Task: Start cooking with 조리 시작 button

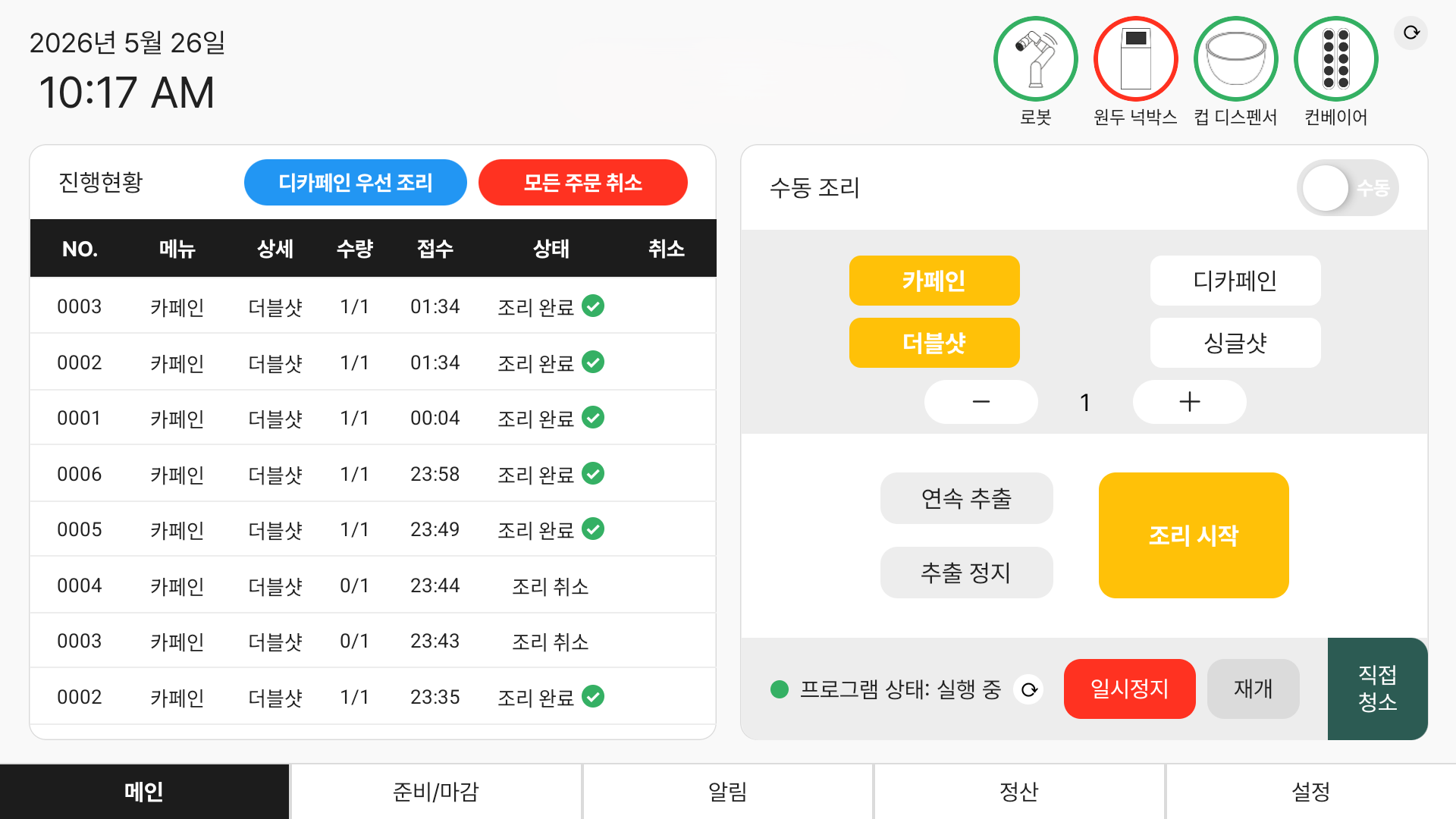Action: click(x=1194, y=535)
